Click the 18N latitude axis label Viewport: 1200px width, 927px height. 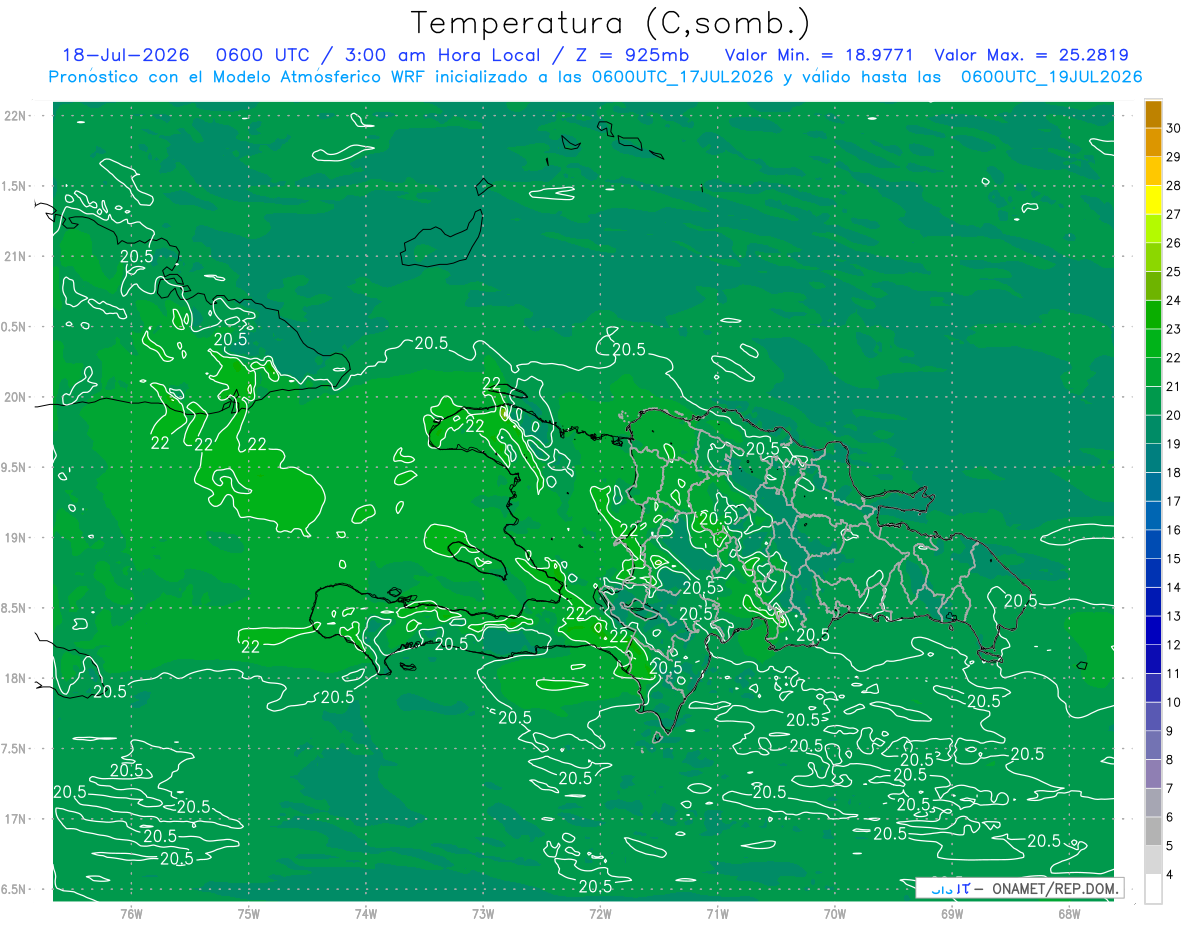pos(17,678)
